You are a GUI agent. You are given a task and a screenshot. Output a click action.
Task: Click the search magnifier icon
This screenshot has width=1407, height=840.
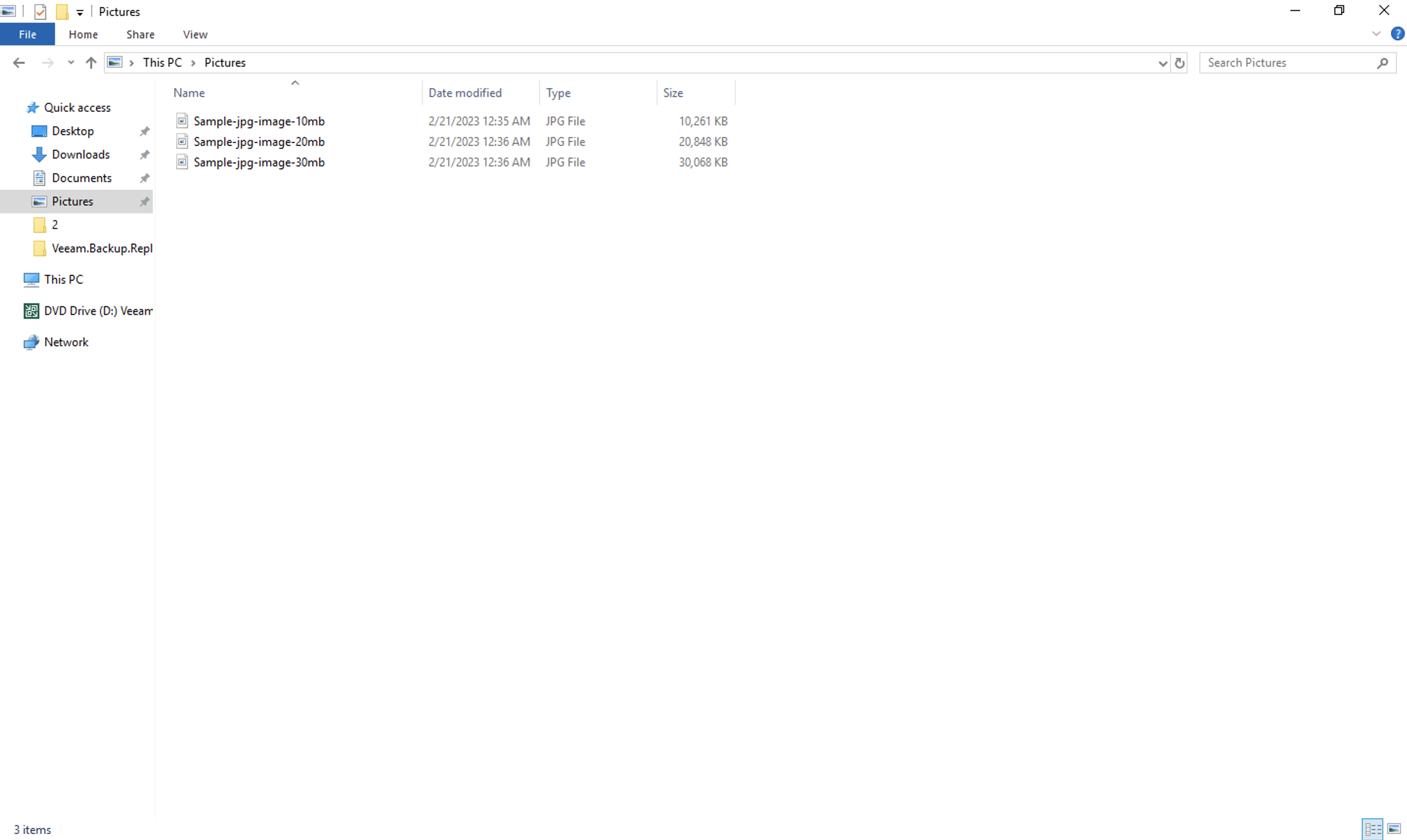point(1382,63)
